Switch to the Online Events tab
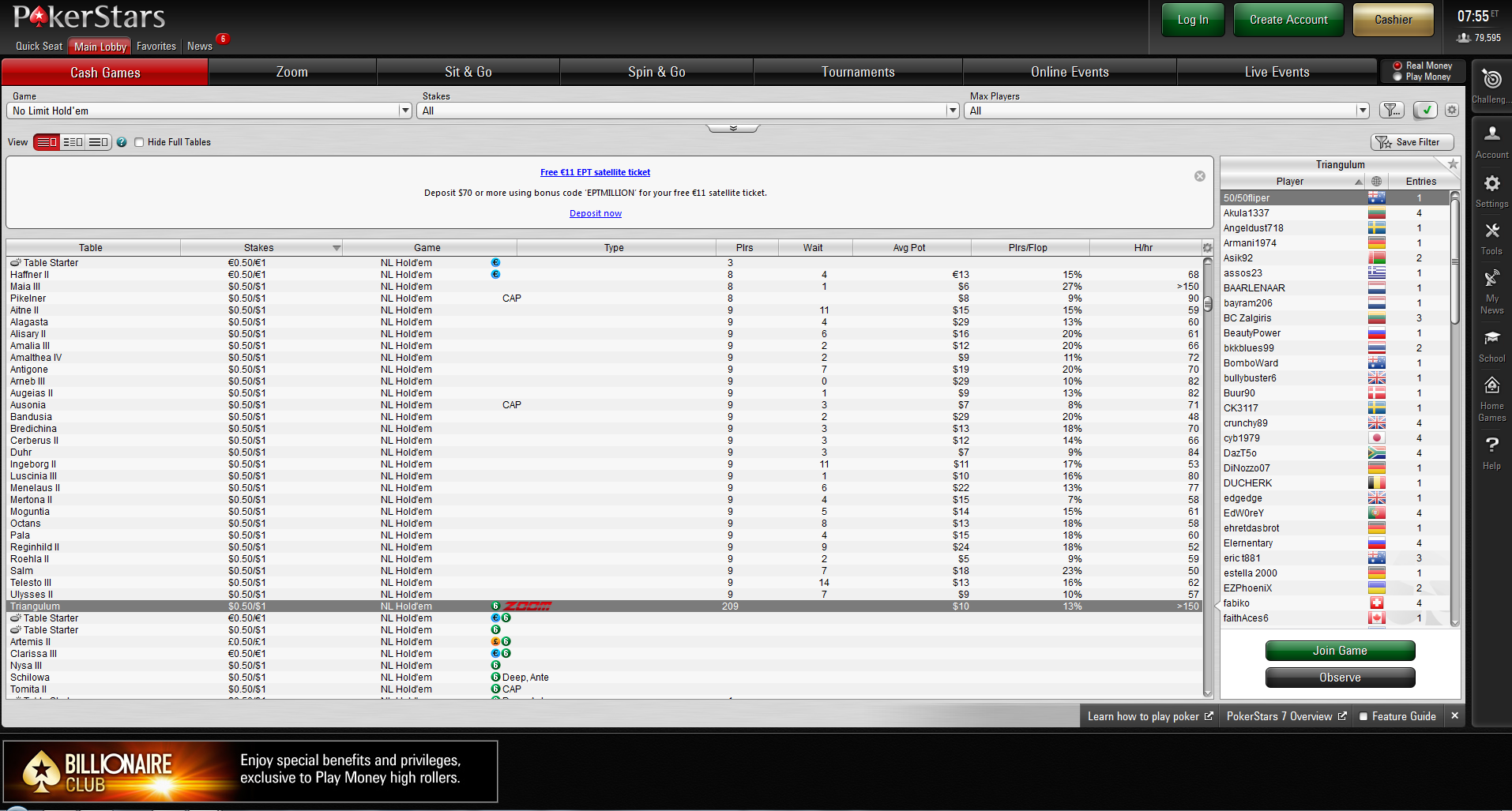The height and width of the screenshot is (811, 1512). click(x=1070, y=73)
